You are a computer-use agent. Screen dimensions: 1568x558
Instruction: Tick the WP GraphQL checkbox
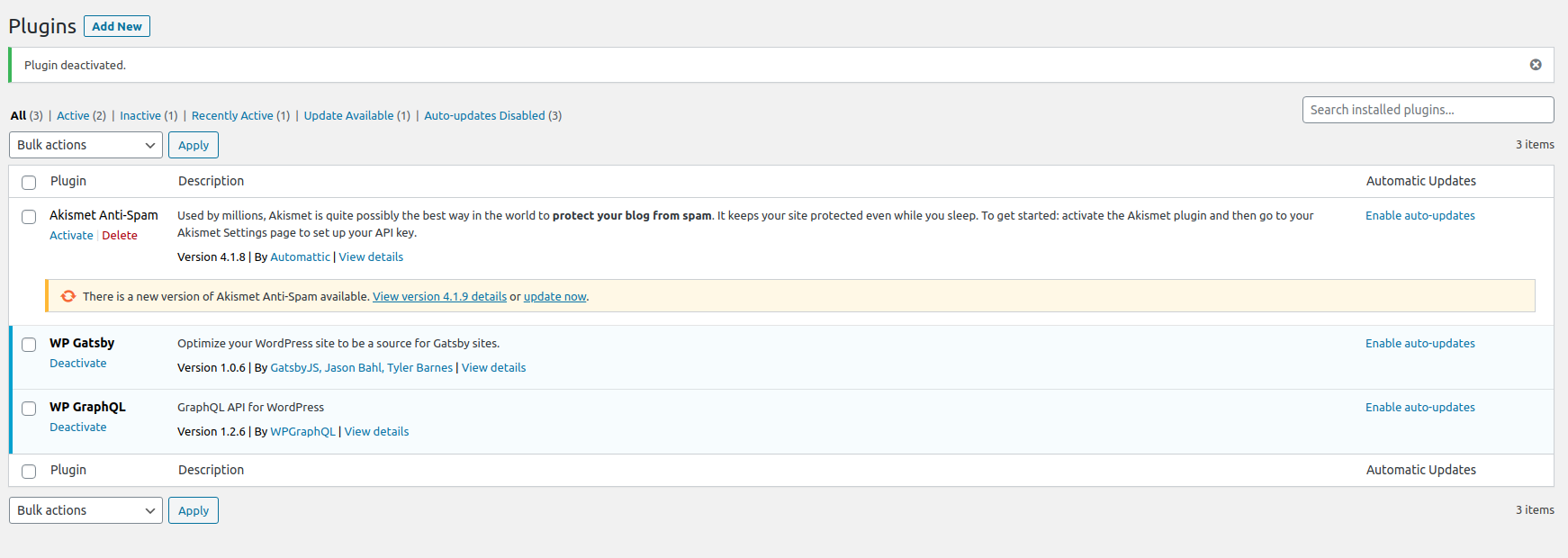pyautogui.click(x=29, y=409)
